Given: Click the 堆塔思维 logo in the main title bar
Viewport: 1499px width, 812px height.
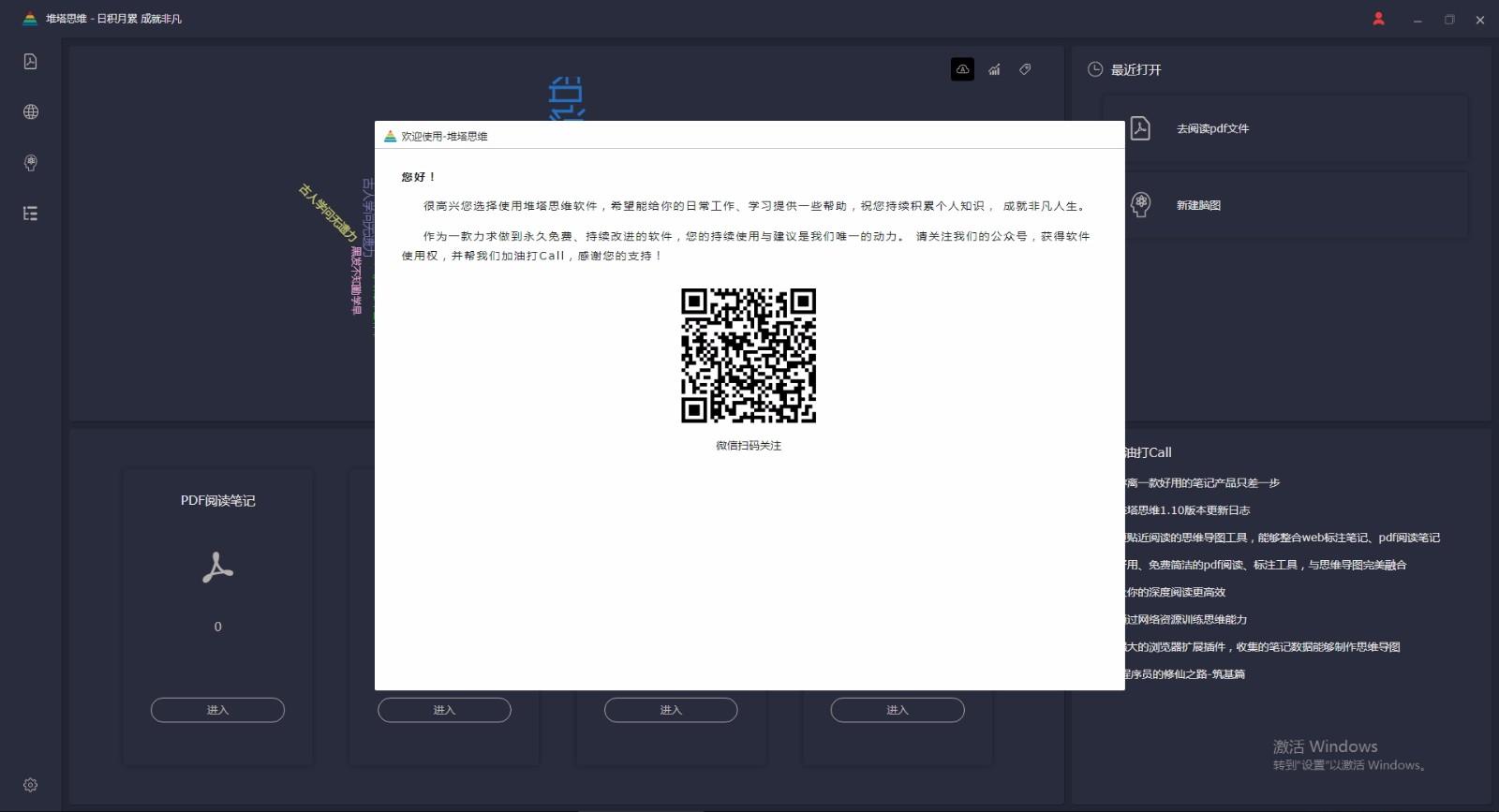Looking at the screenshot, I should coord(30,19).
